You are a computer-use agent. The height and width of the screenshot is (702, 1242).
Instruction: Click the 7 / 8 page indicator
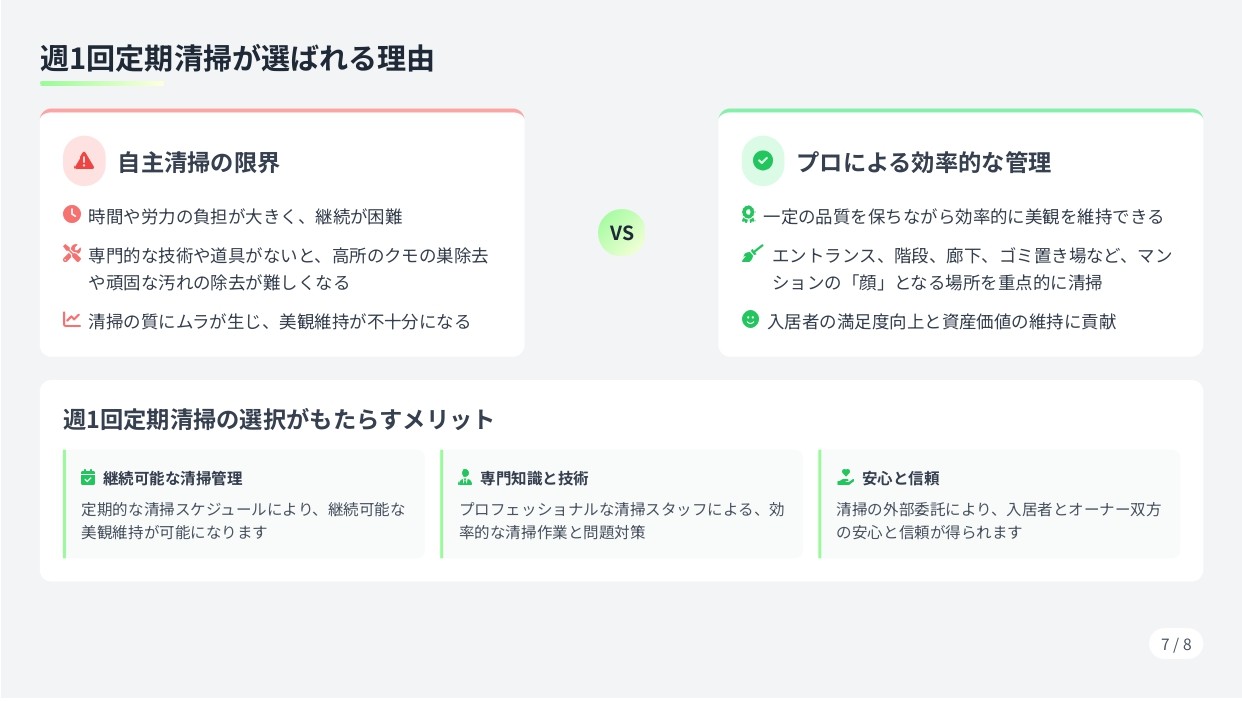pos(1176,644)
